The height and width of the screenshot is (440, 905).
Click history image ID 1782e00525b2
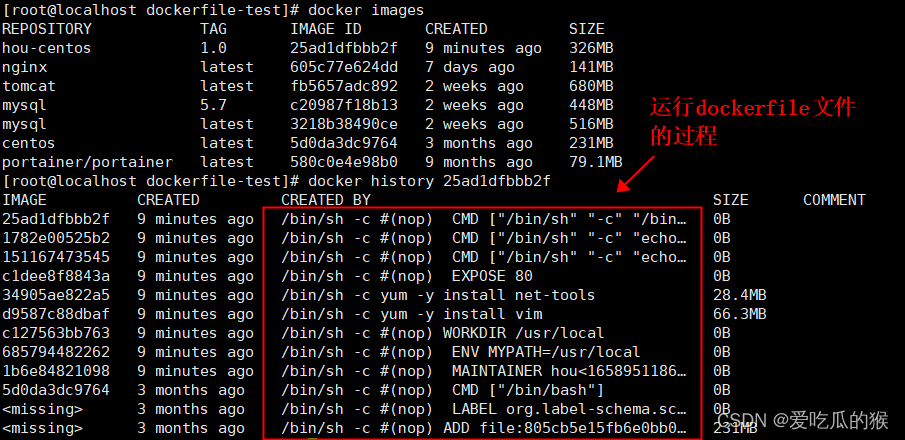pyautogui.click(x=55, y=238)
